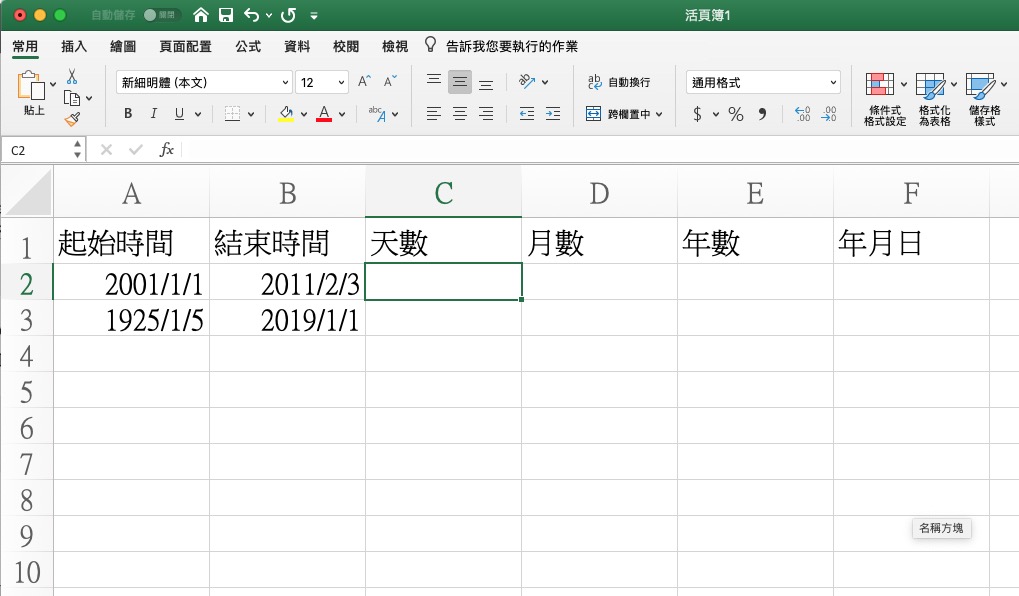
Task: Align text to top
Action: click(x=433, y=82)
